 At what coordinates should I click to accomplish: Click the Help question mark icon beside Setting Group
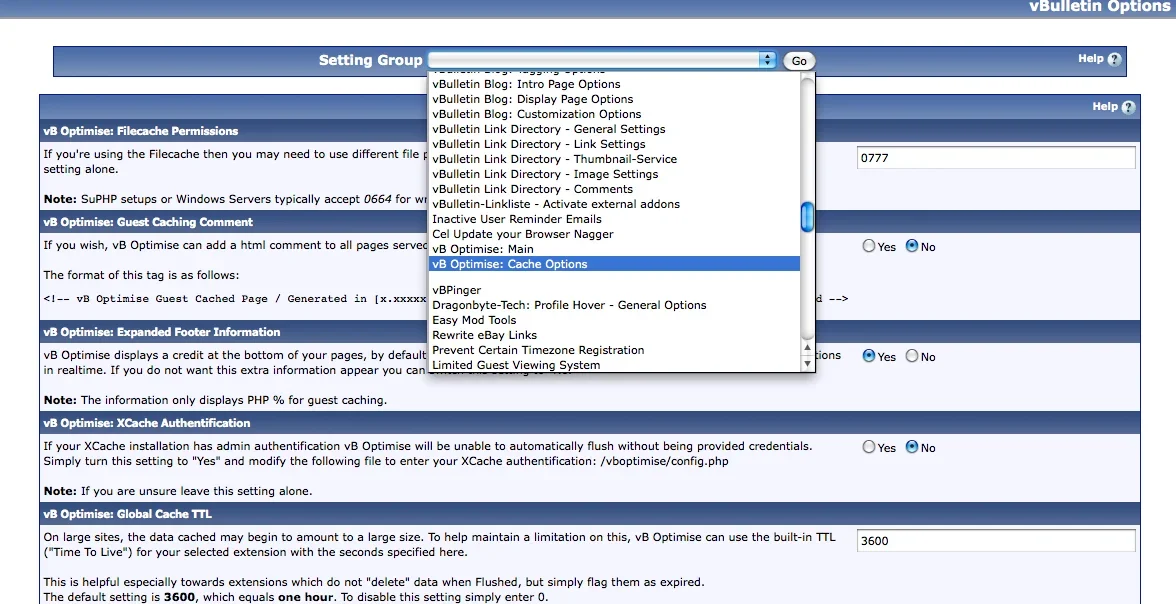click(1114, 59)
